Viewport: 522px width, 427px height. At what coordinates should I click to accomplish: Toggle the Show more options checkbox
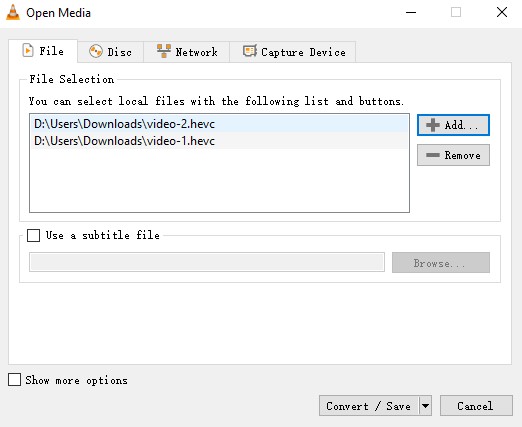pos(14,380)
